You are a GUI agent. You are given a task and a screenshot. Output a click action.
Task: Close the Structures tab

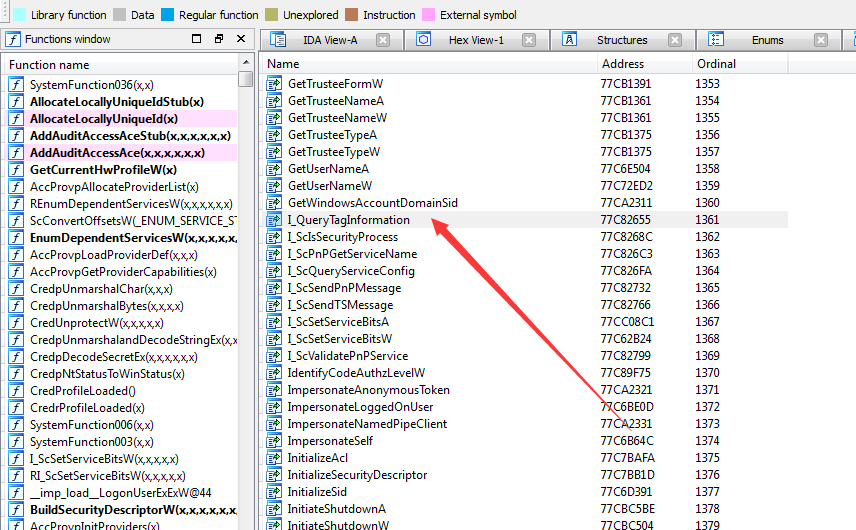pos(675,40)
